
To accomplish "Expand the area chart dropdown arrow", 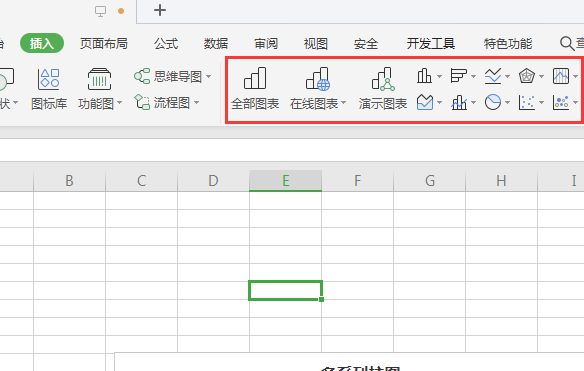I will click(x=439, y=102).
